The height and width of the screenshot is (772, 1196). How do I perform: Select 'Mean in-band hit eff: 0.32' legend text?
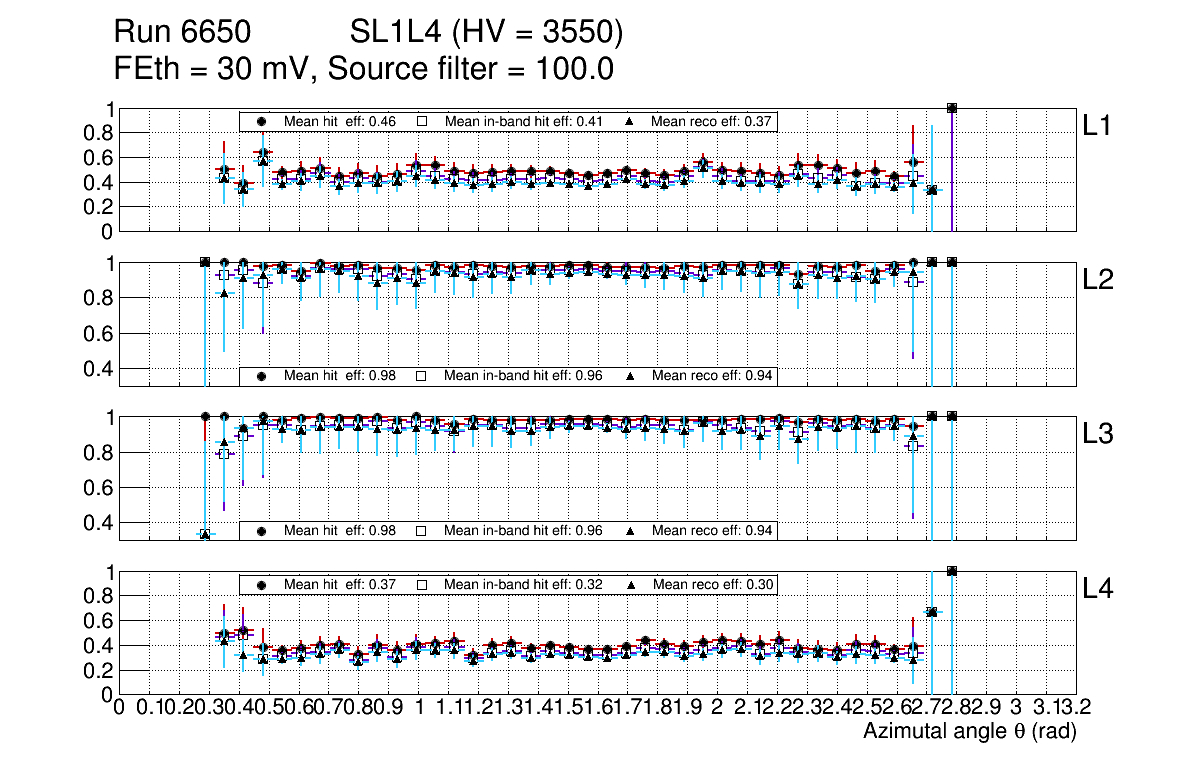pos(523,584)
